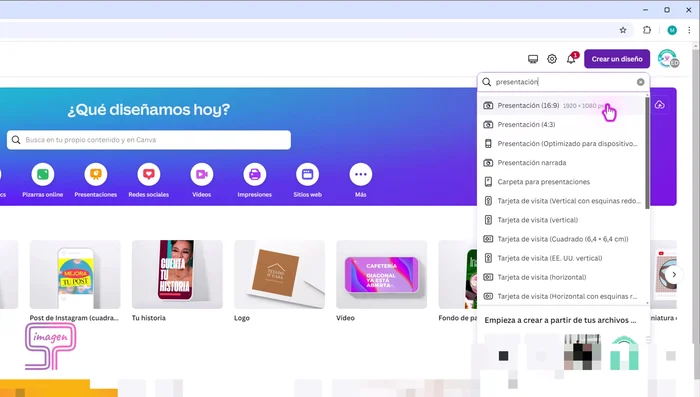700x397 pixels.
Task: Open browser extensions puzzle icon
Action: [647, 30]
